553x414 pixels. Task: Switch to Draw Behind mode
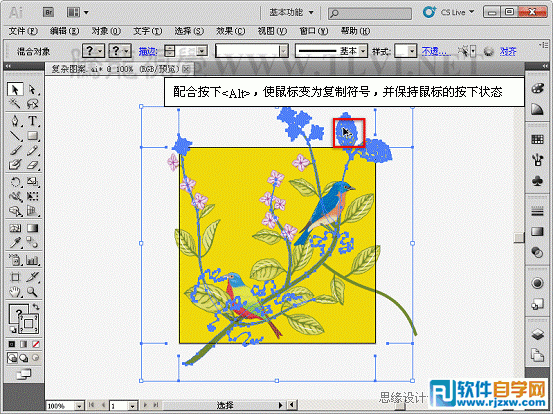24,358
